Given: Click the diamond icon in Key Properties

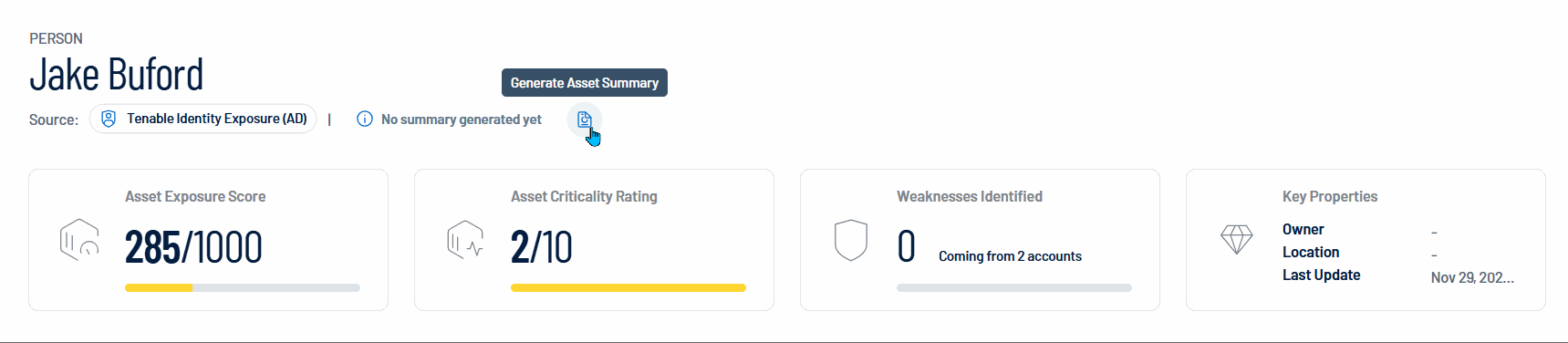Looking at the screenshot, I should point(1237,240).
